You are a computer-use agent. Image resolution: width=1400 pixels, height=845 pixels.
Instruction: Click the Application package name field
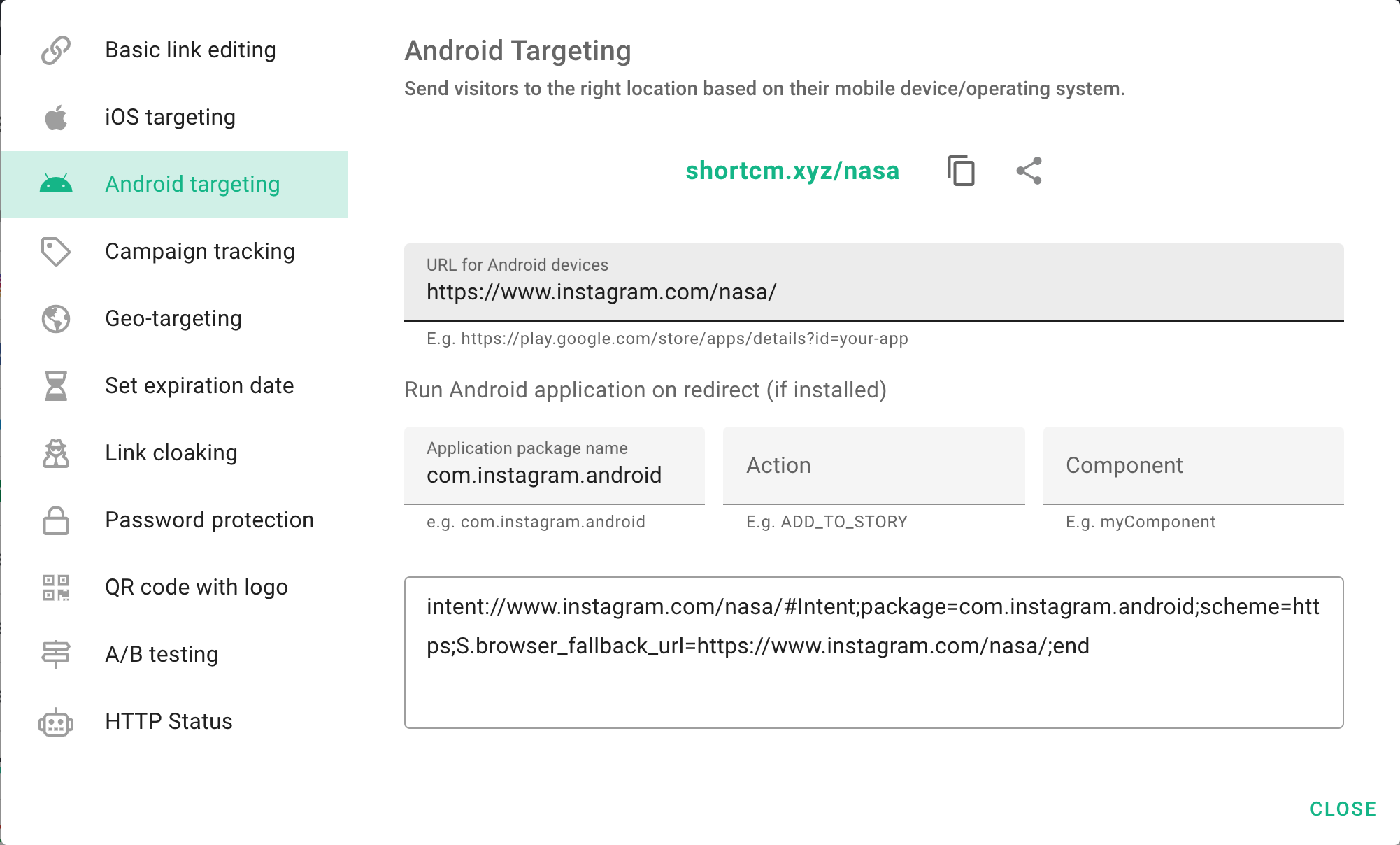pos(555,466)
